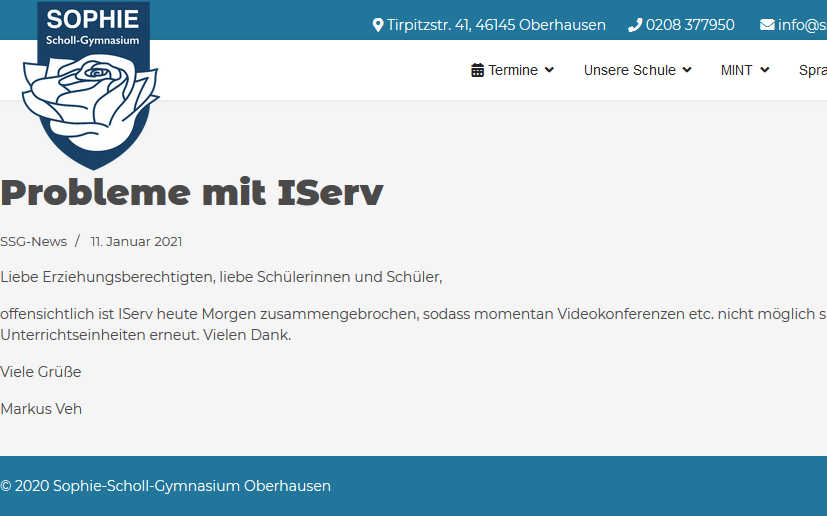Click the phone number 0208 377950

tap(690, 25)
